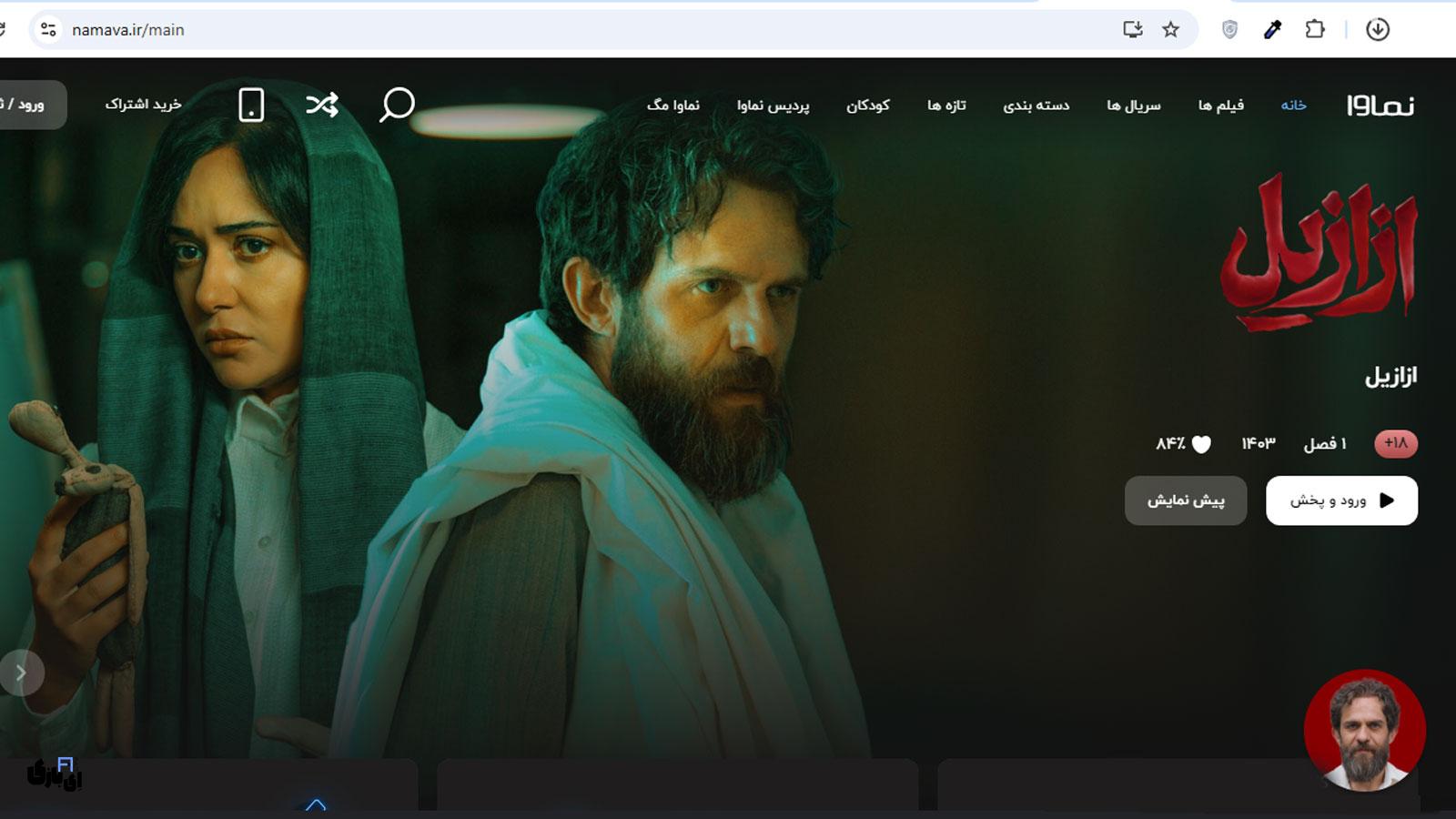The width and height of the screenshot is (1456, 819).
Task: Click the ورود و پخش play button
Action: (x=1340, y=500)
